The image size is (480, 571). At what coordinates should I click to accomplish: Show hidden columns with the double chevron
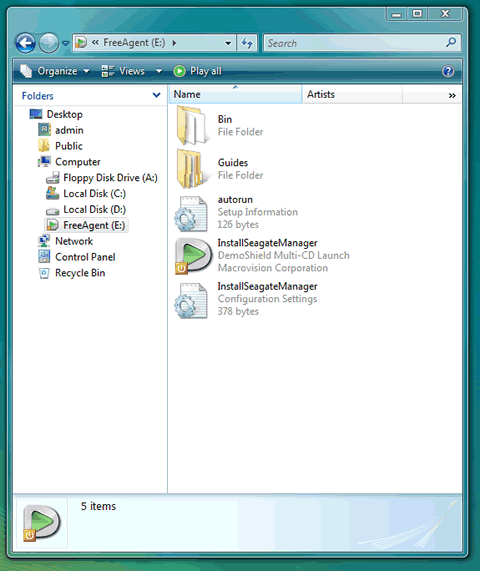pos(452,95)
